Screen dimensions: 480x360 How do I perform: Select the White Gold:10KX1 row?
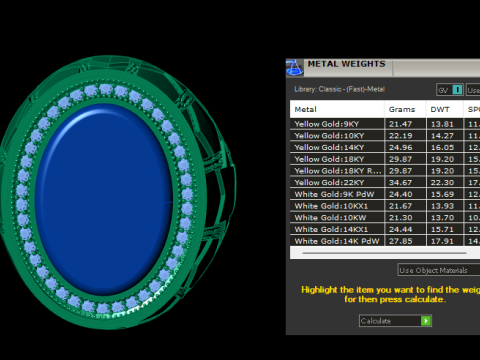point(385,206)
